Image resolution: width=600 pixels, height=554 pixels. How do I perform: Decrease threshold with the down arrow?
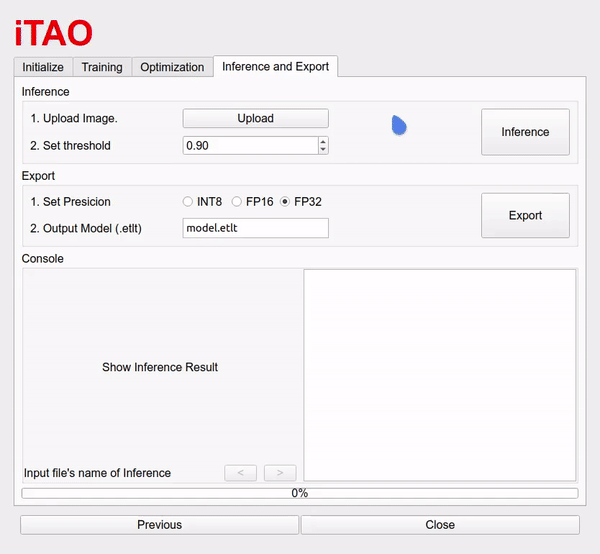coord(323,150)
